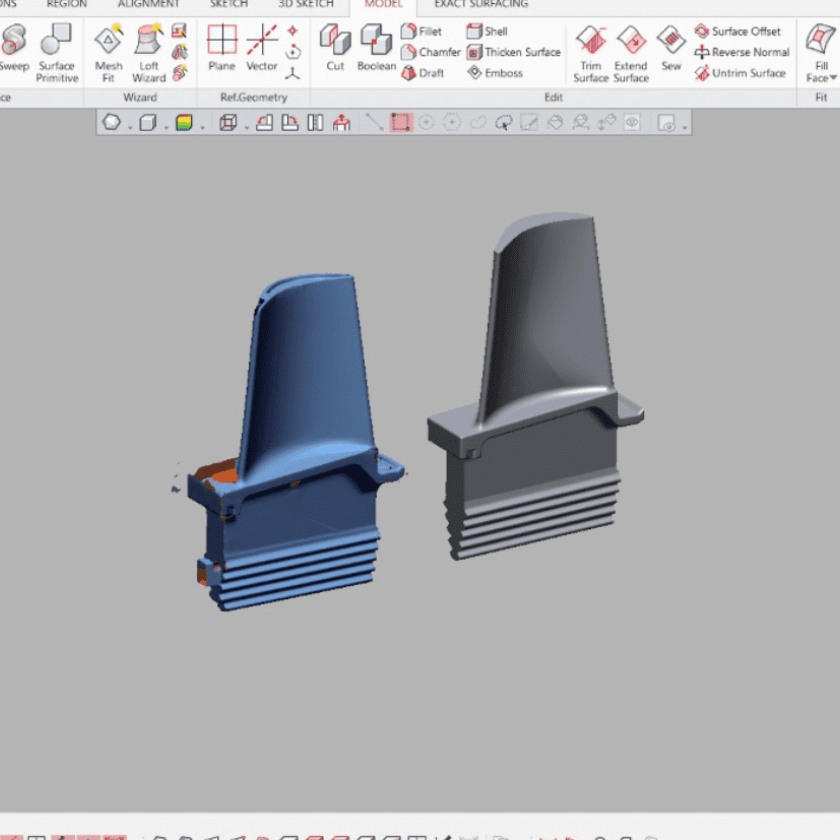
Task: Select the Surface Primitive tool
Action: [56, 51]
